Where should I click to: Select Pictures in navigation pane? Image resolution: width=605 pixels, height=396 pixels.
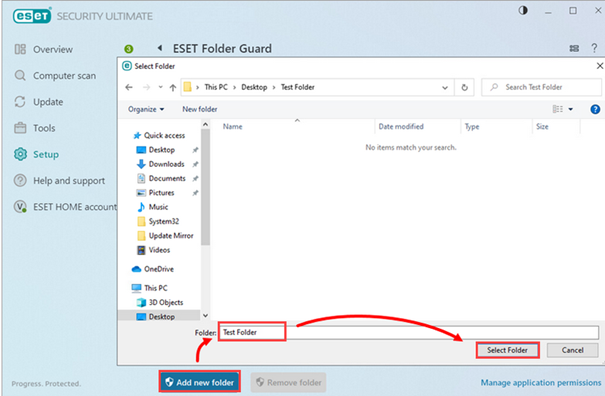point(161,193)
